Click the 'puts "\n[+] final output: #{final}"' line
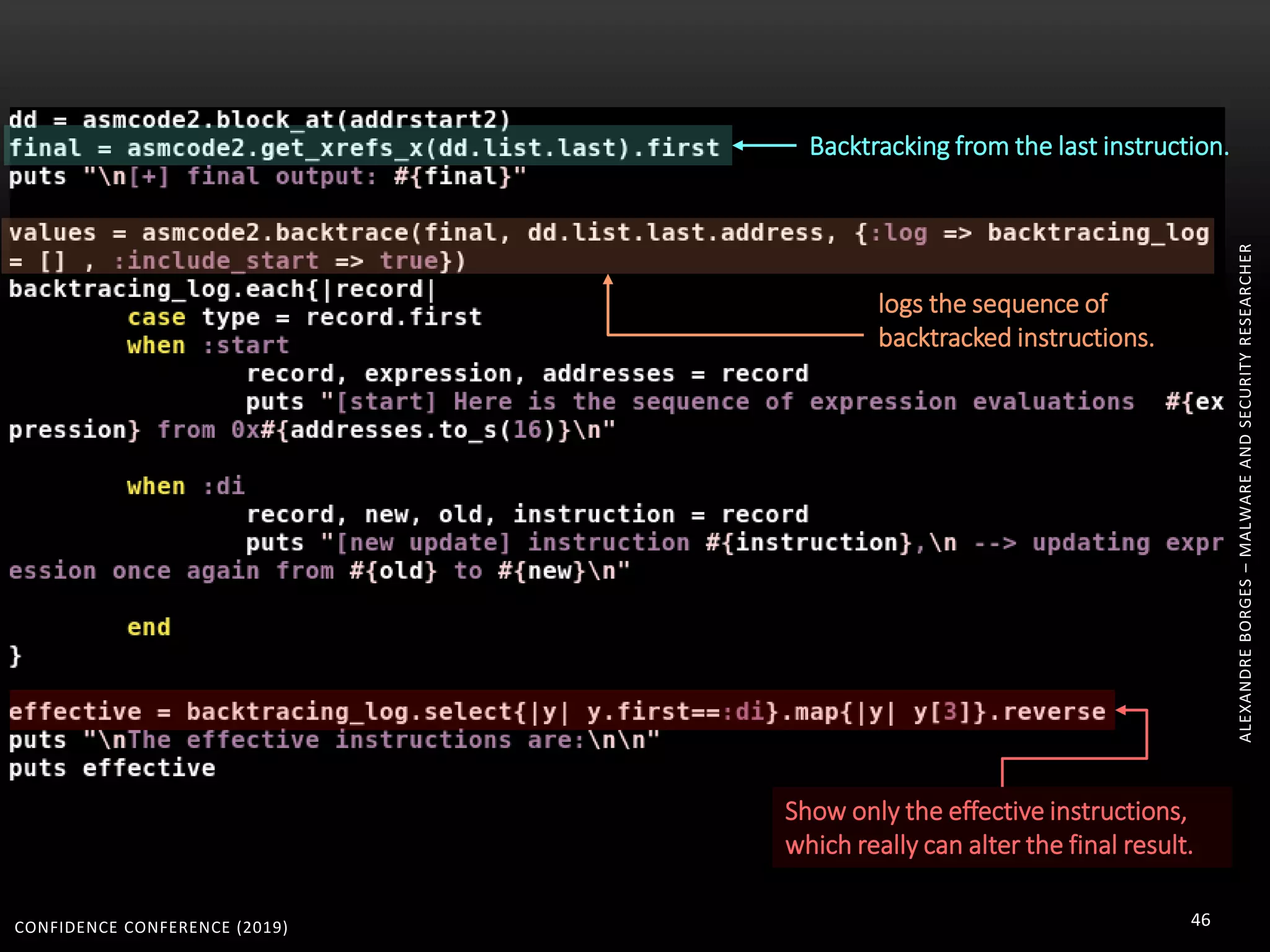The image size is (1270, 952). [267, 177]
